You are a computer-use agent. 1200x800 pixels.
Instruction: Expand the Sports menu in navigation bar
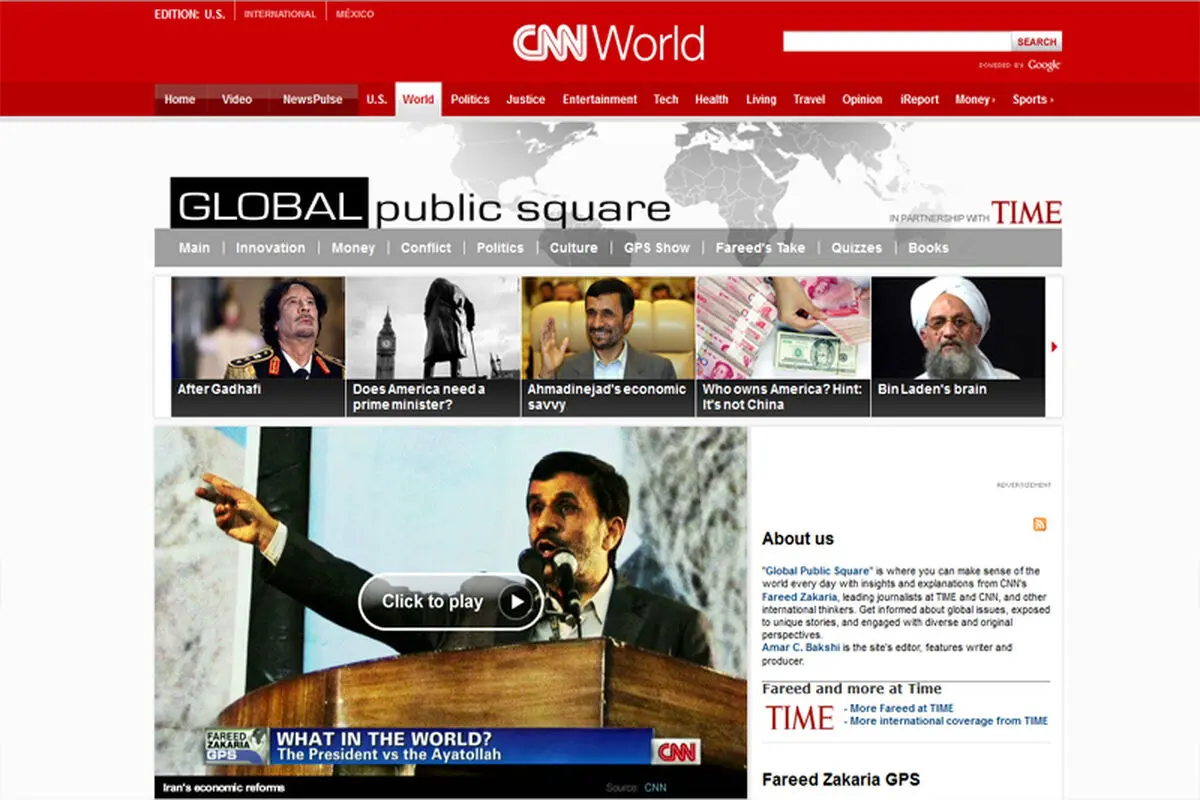click(x=1032, y=99)
